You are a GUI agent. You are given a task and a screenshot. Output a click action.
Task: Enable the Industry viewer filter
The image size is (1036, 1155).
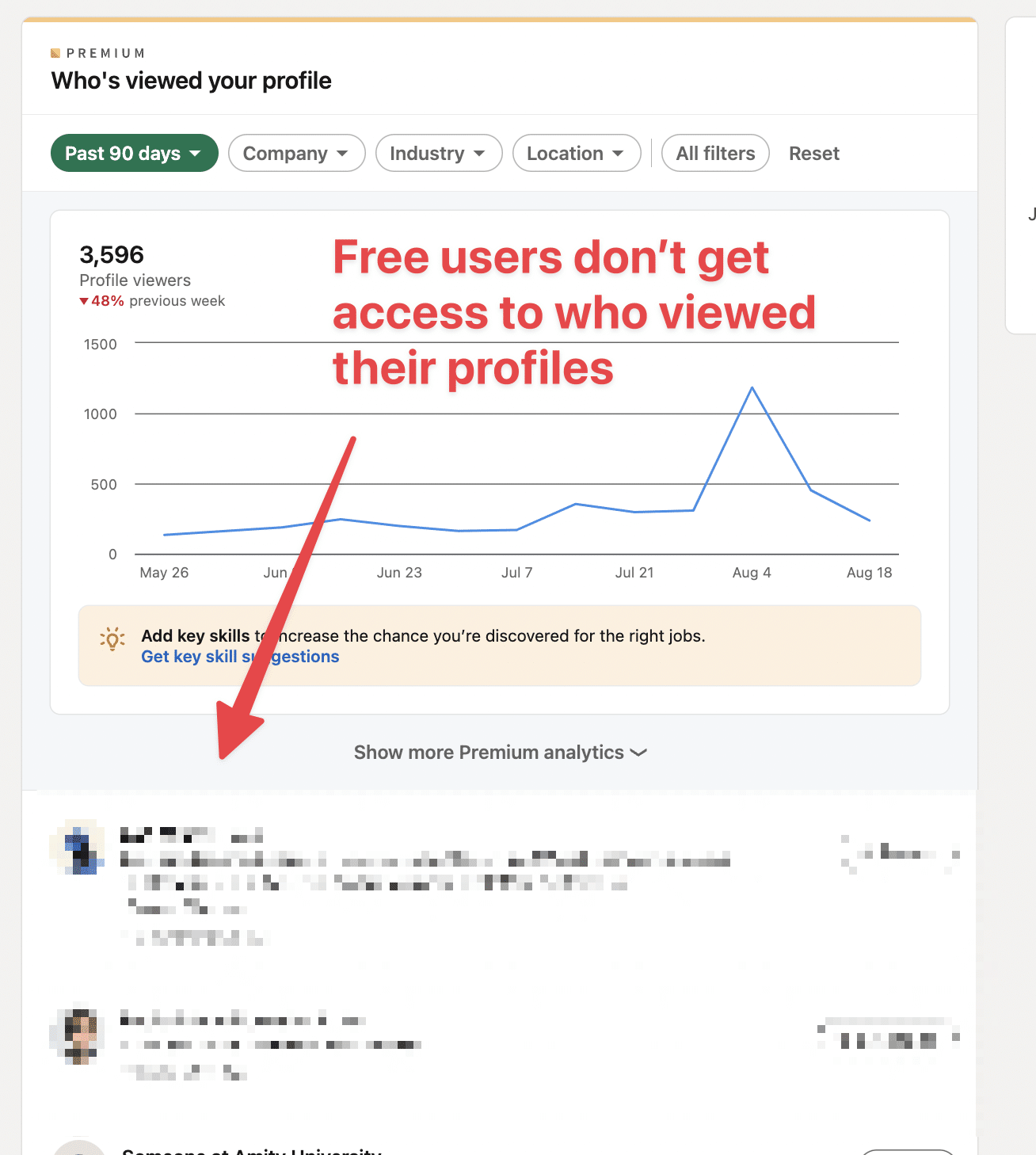[438, 153]
